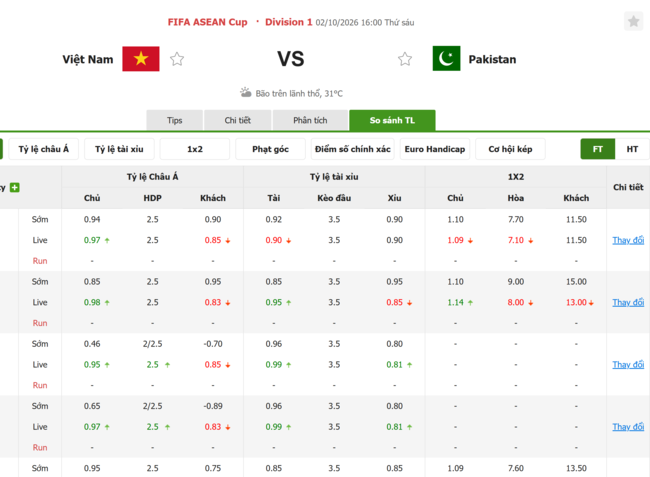This screenshot has height=477, width=650.
Task: Switch to Phân tích tab
Action: coord(310,120)
